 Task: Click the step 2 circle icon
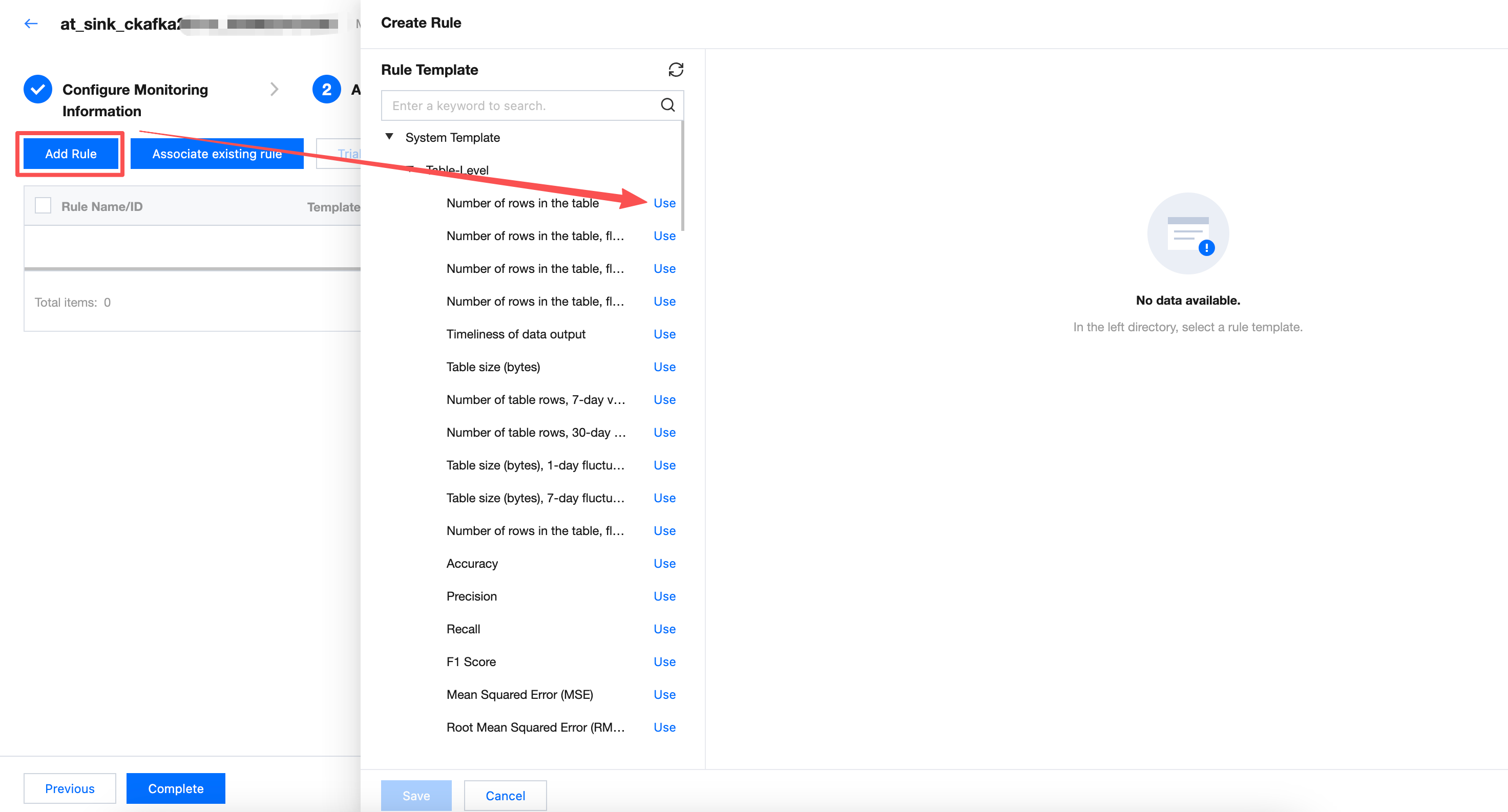tap(326, 90)
